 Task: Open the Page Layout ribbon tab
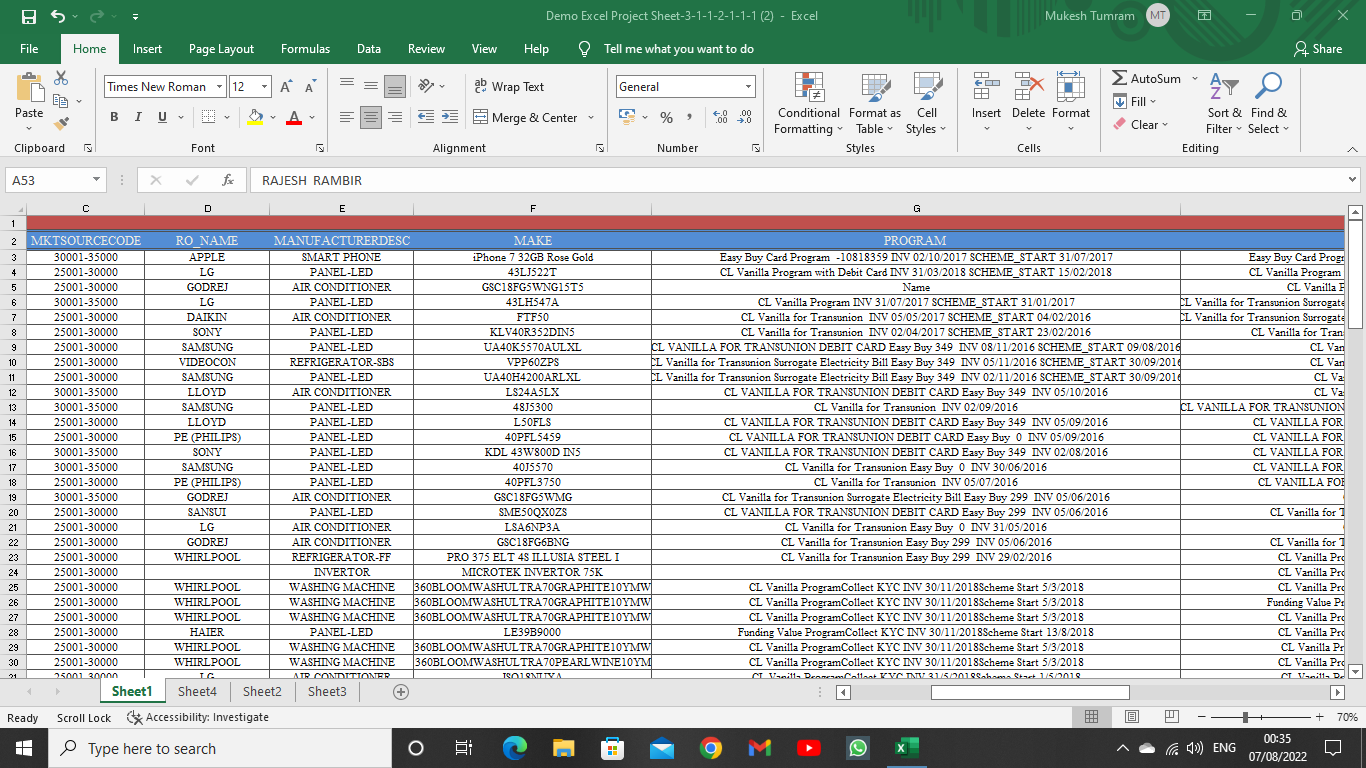click(x=221, y=48)
